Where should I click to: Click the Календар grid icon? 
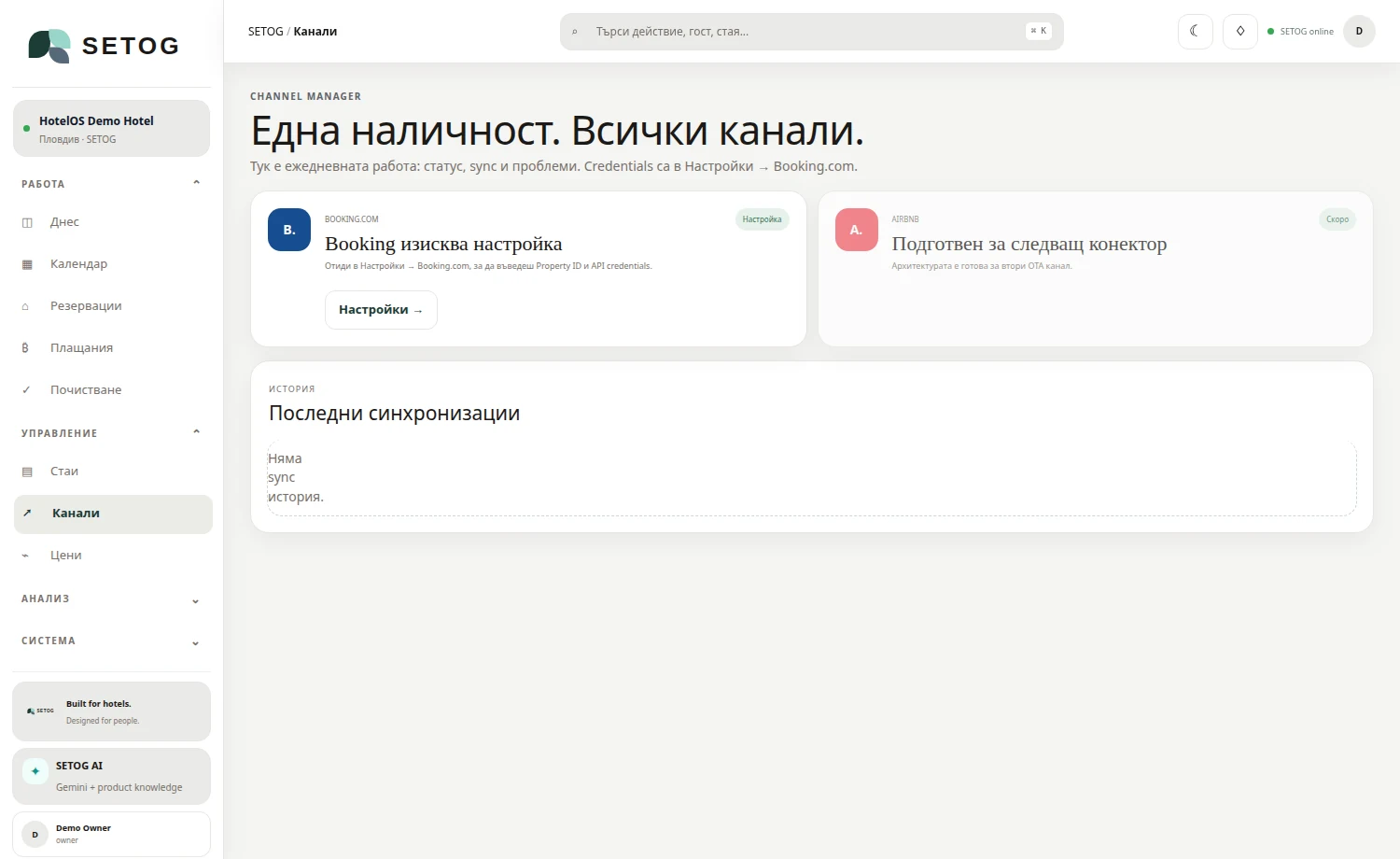[27, 264]
